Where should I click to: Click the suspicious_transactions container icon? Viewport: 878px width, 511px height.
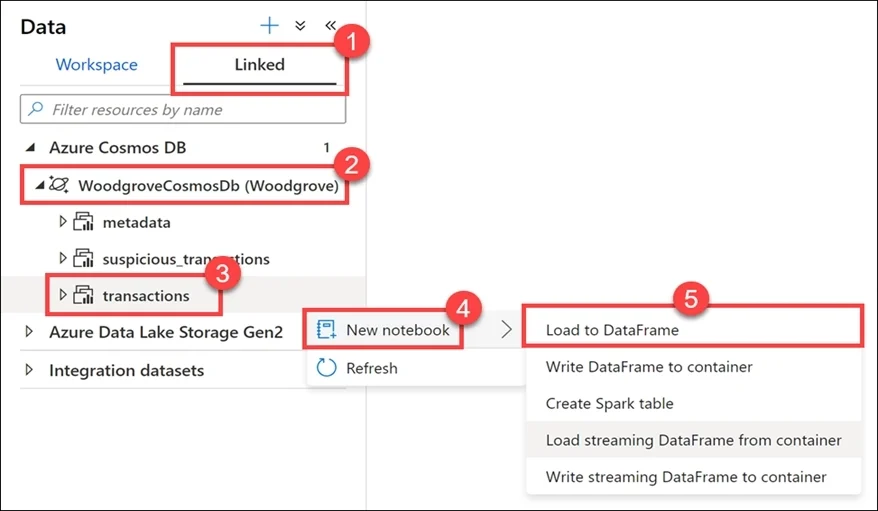(83, 259)
